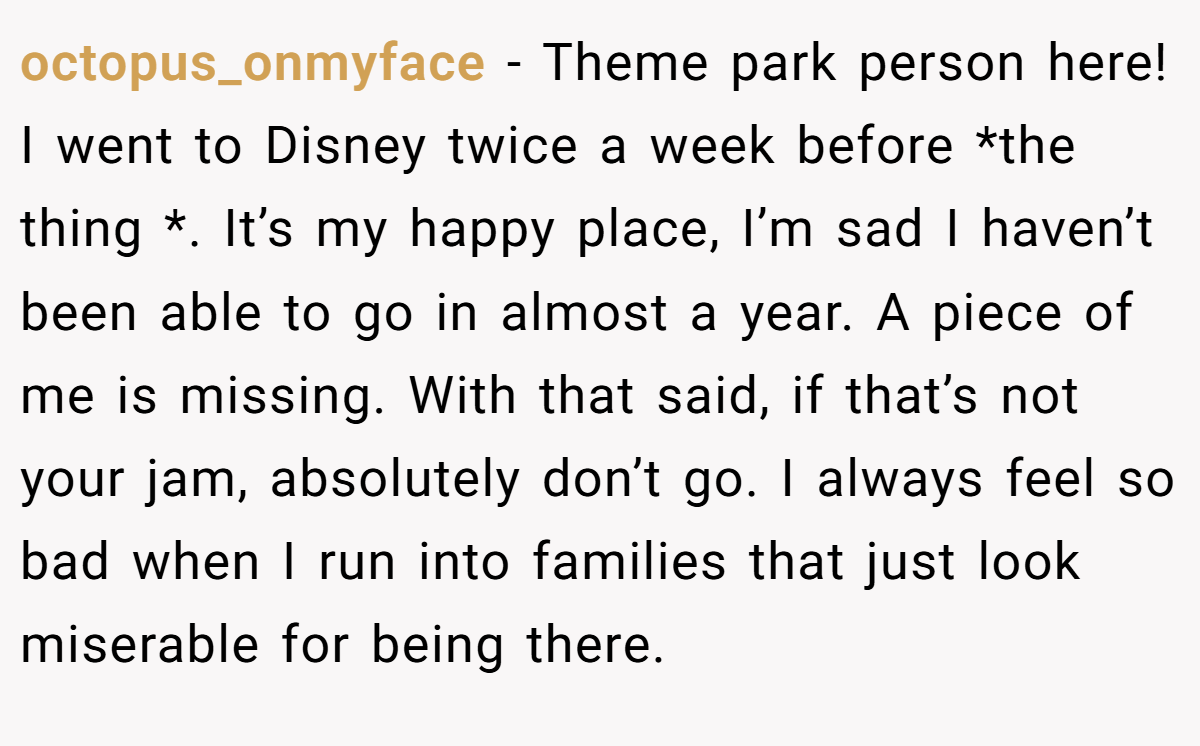
Task: Click the word "almost" in the comment
Action: pyautogui.click(x=584, y=313)
